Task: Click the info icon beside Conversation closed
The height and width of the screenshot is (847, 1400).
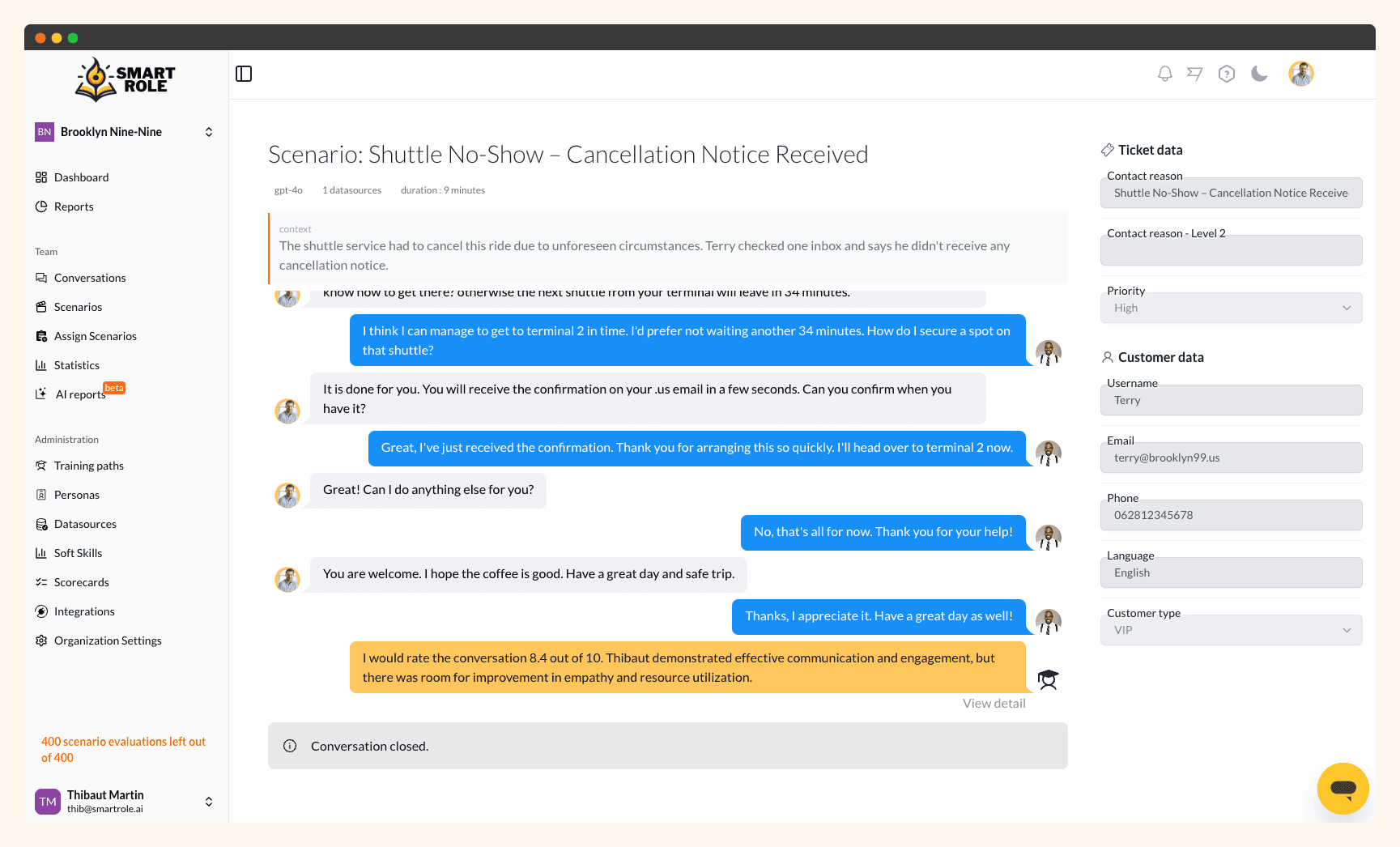Action: pos(290,746)
